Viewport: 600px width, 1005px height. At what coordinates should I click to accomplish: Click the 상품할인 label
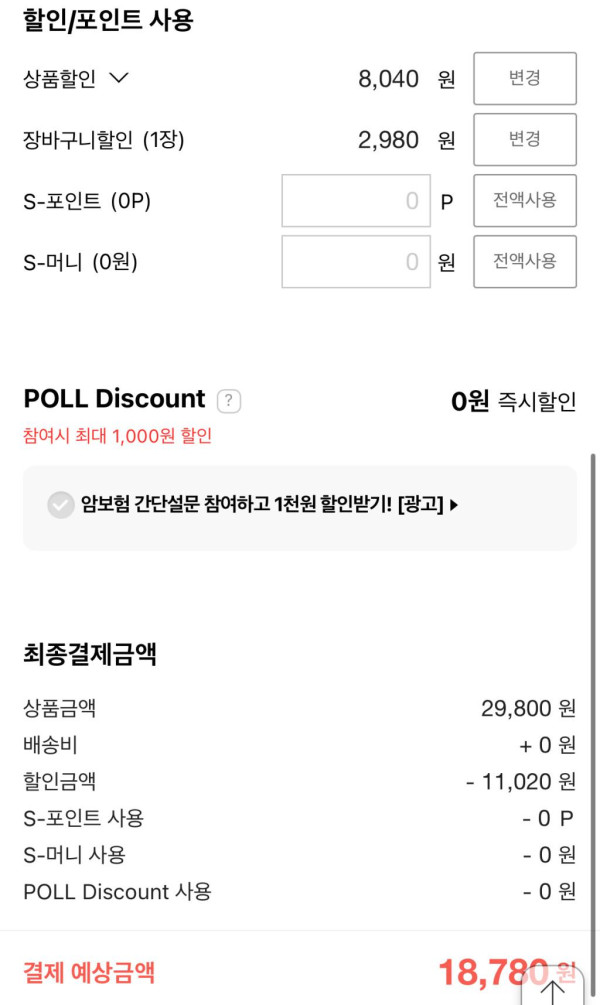point(59,79)
